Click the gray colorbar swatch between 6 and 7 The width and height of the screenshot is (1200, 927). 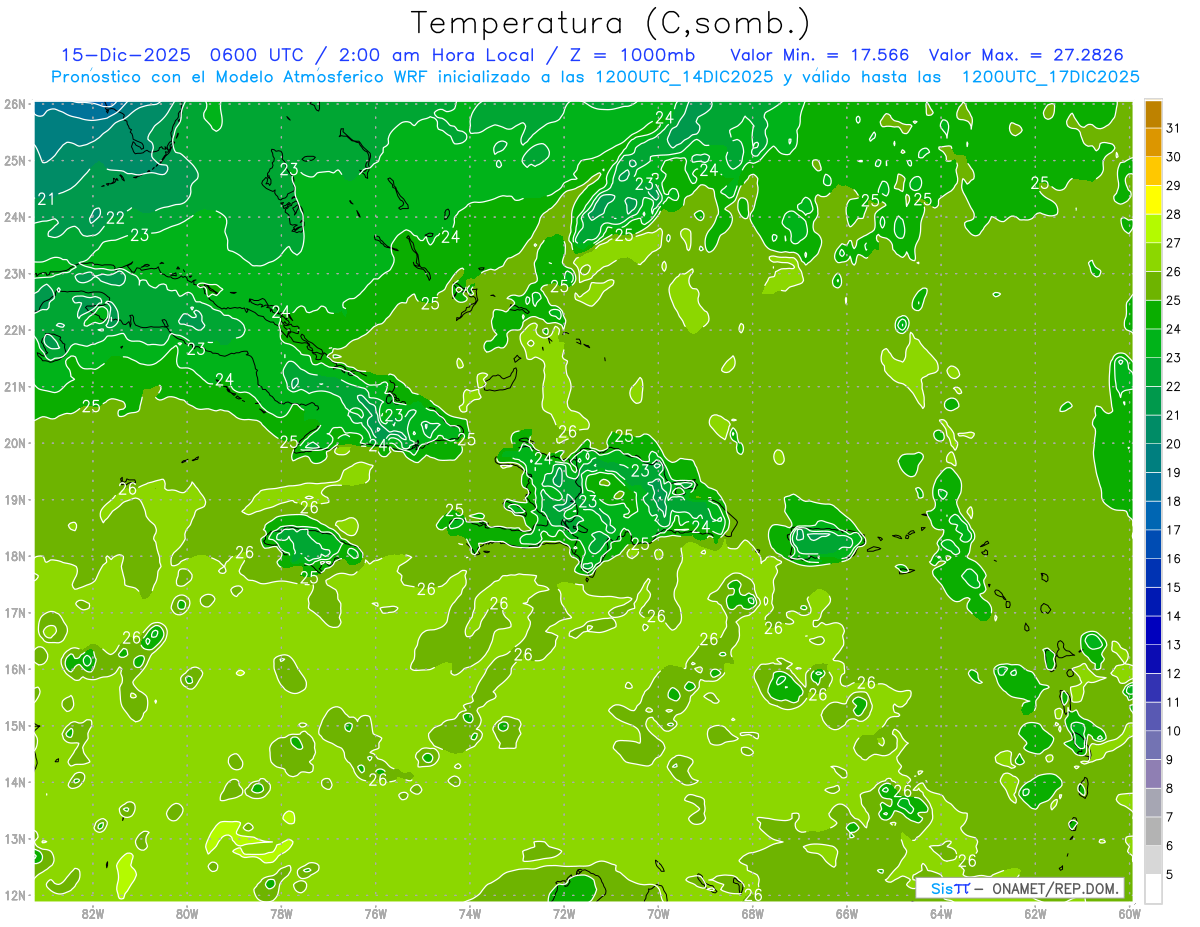pos(1153,832)
